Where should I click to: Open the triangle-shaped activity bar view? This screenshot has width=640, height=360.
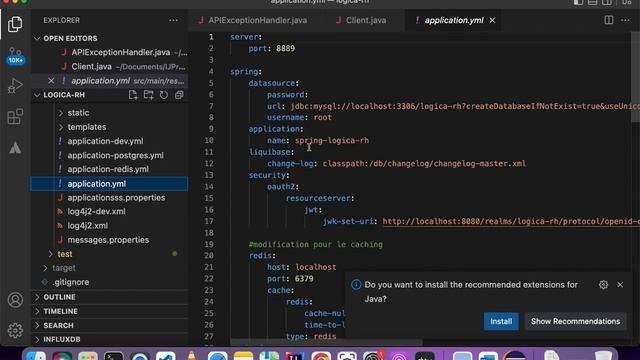pyautogui.click(x=15, y=148)
